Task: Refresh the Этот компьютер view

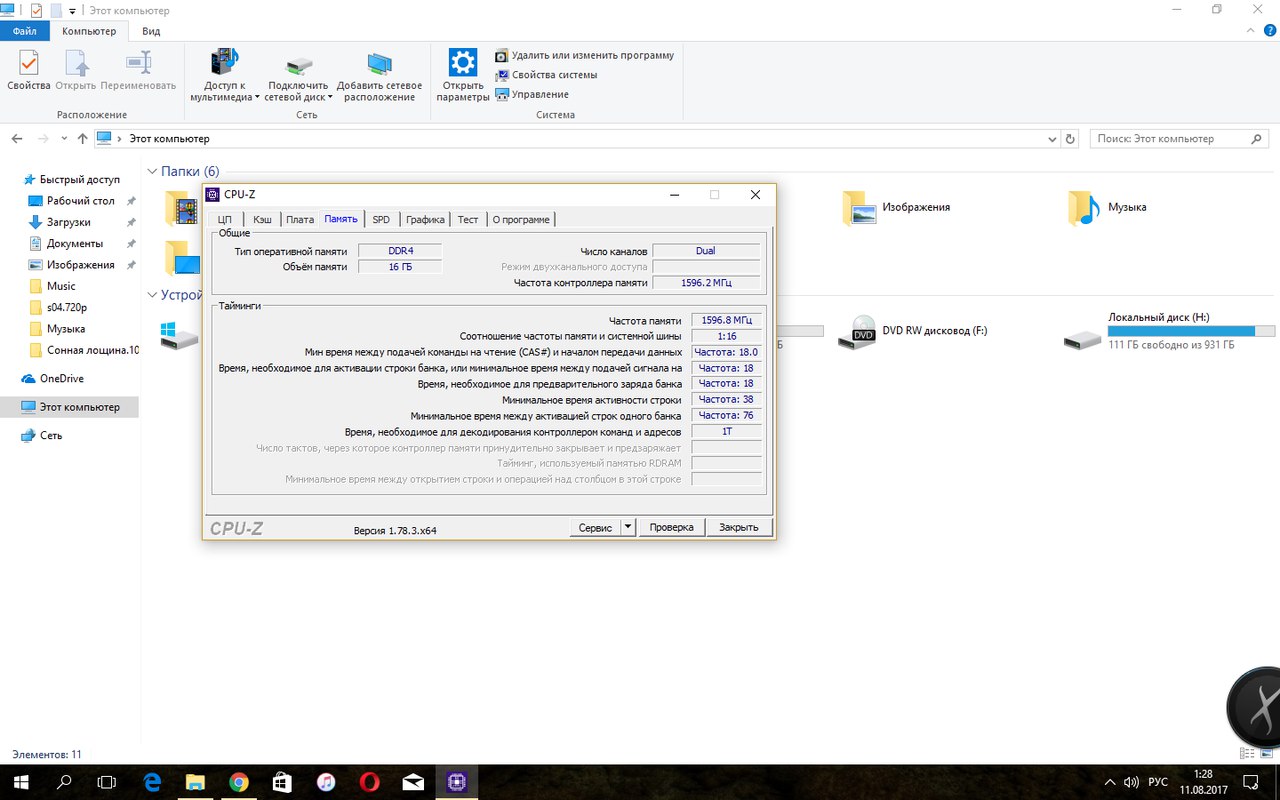Action: [x=1070, y=139]
